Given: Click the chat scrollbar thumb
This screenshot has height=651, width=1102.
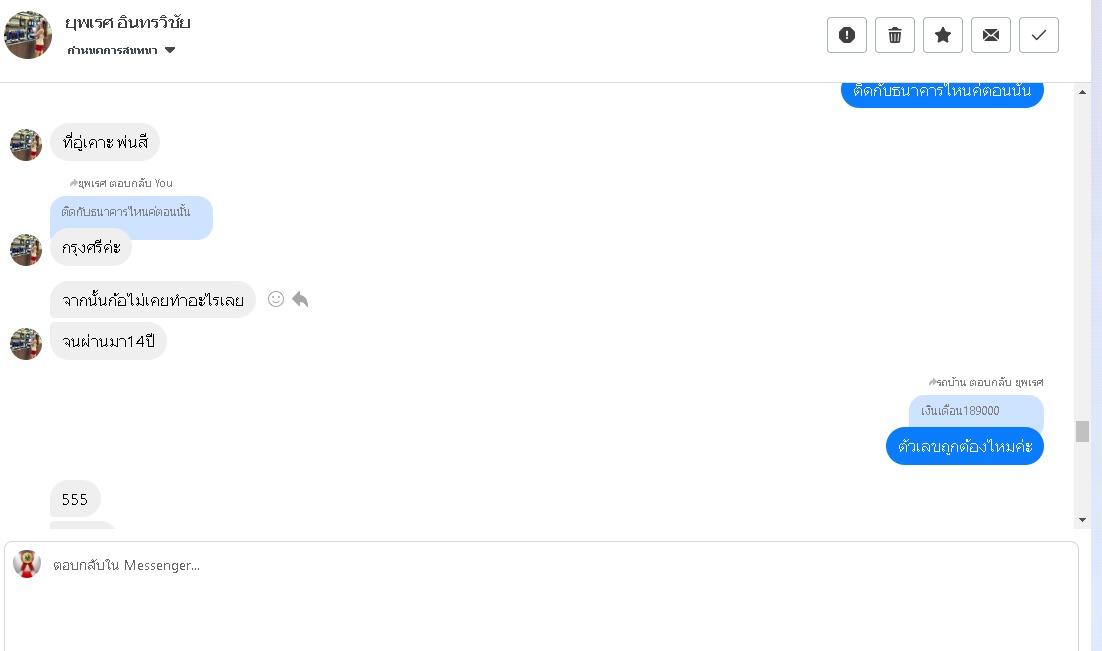Looking at the screenshot, I should click(1082, 431).
